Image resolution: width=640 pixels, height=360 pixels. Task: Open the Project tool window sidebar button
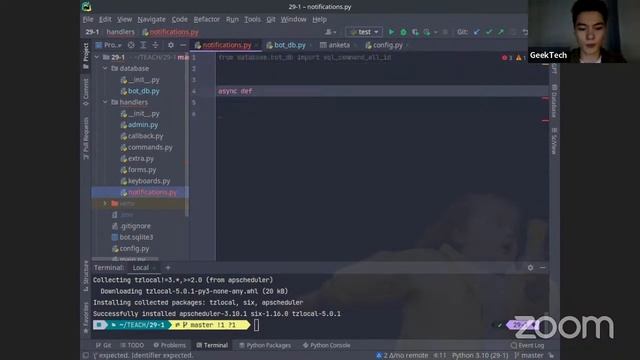[x=86, y=55]
